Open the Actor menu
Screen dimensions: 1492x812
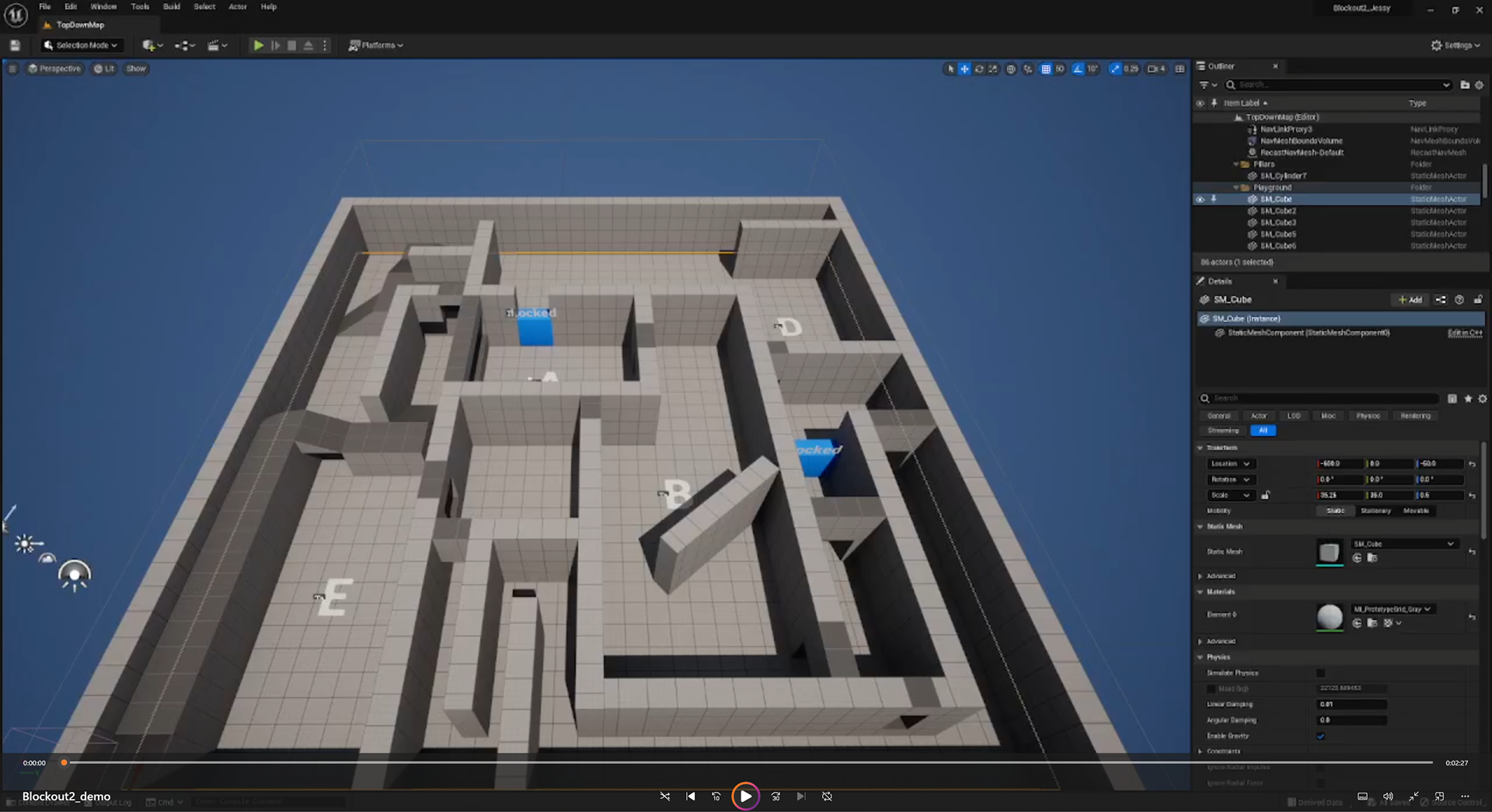pos(238,6)
